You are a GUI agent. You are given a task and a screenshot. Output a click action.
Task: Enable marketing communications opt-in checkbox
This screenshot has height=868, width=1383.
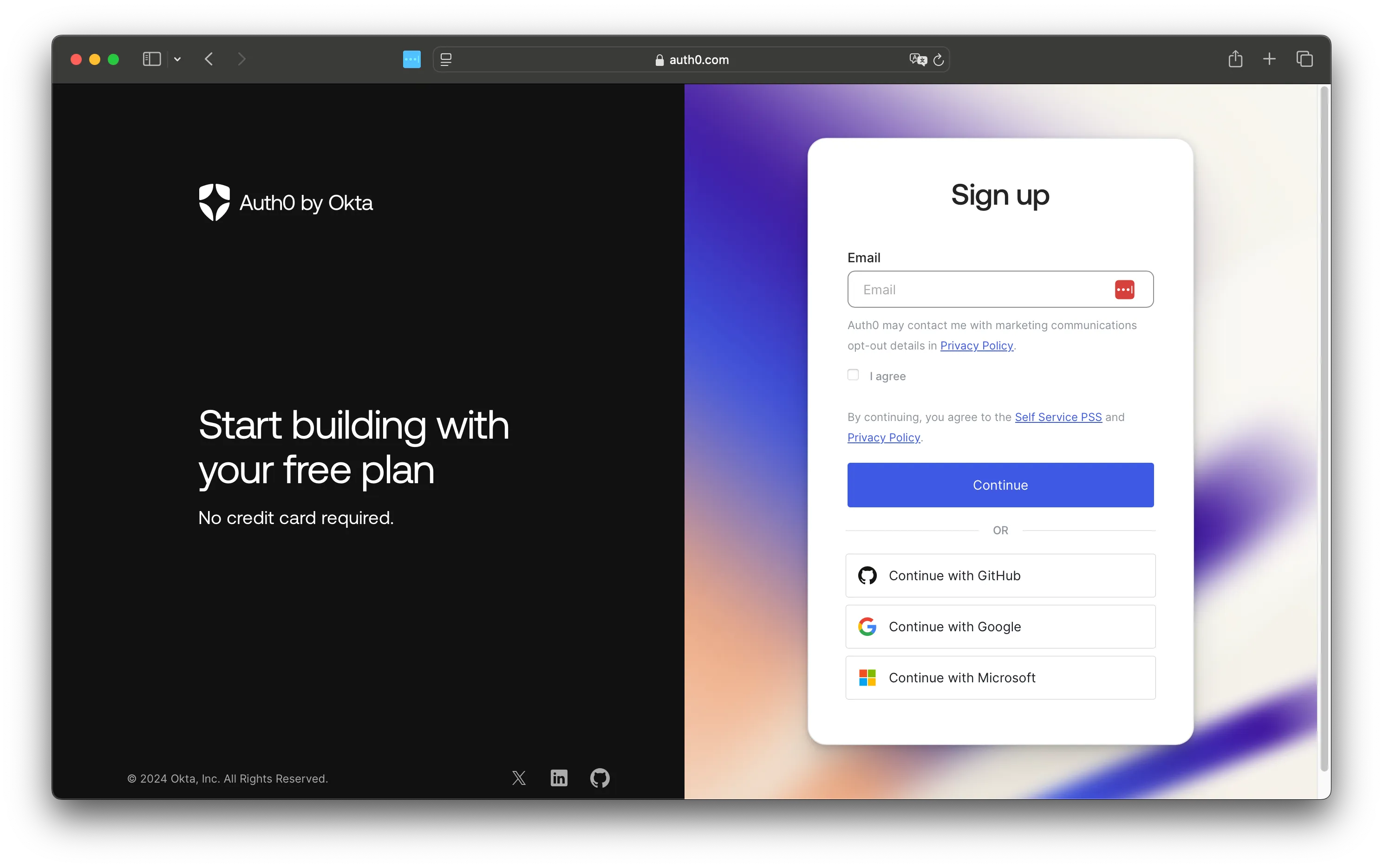[x=854, y=375]
